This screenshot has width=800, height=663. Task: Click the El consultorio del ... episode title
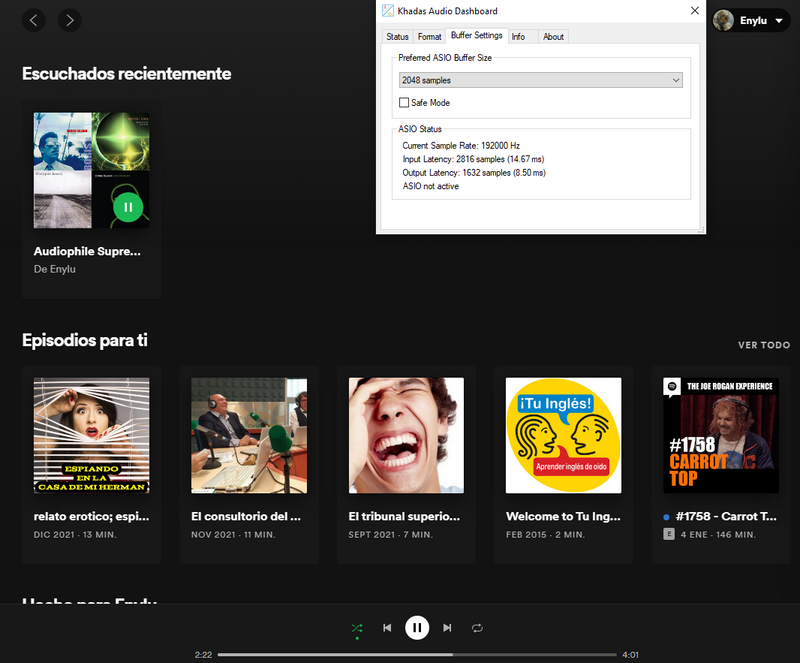click(x=246, y=517)
